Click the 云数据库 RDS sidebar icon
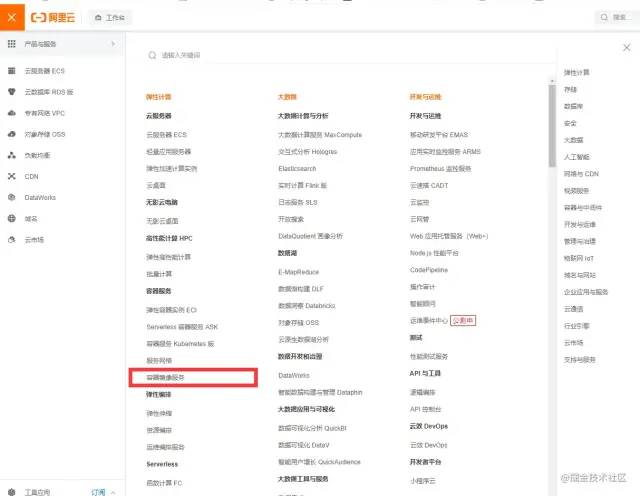This screenshot has height=496, width=640. pos(11,92)
